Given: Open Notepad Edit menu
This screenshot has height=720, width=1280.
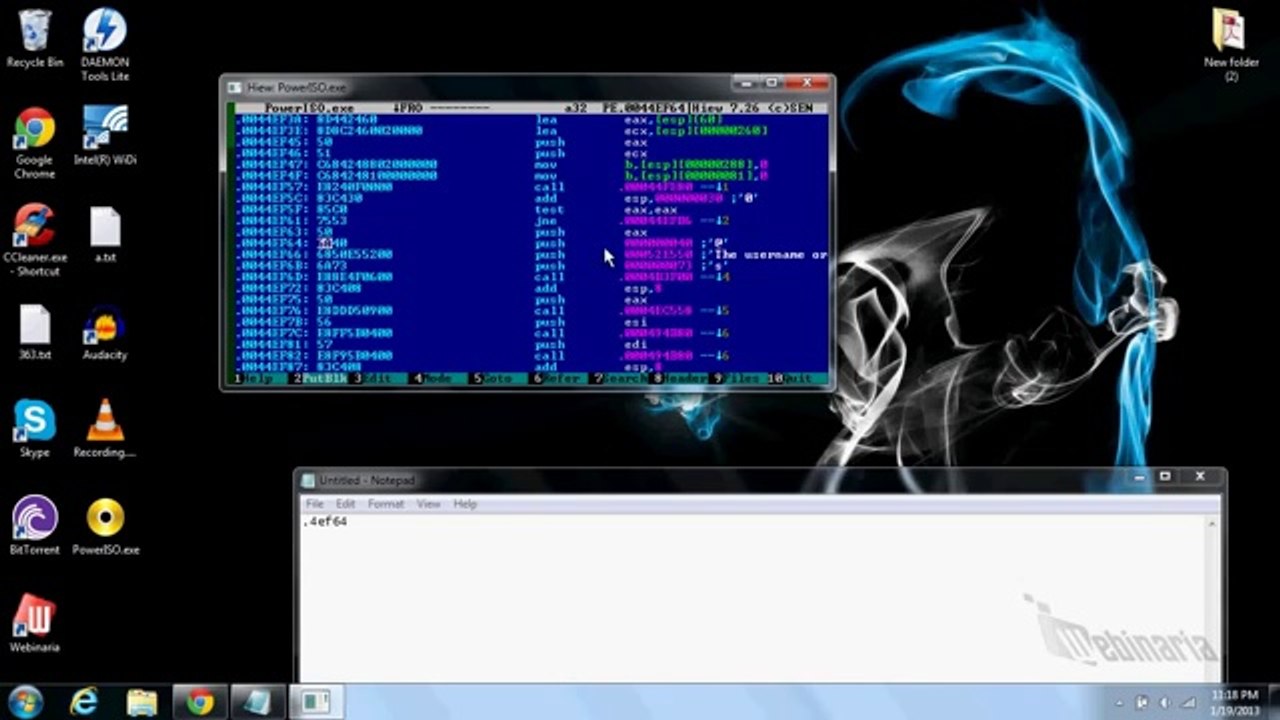Looking at the screenshot, I should point(345,504).
